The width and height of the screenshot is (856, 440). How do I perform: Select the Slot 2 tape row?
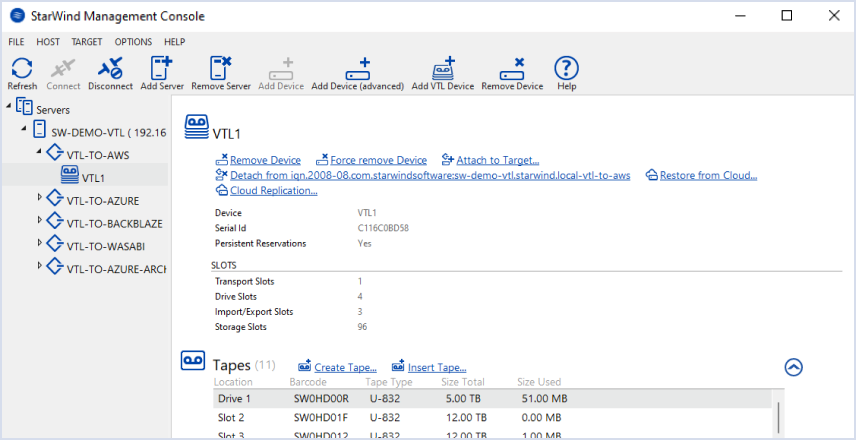coord(492,418)
